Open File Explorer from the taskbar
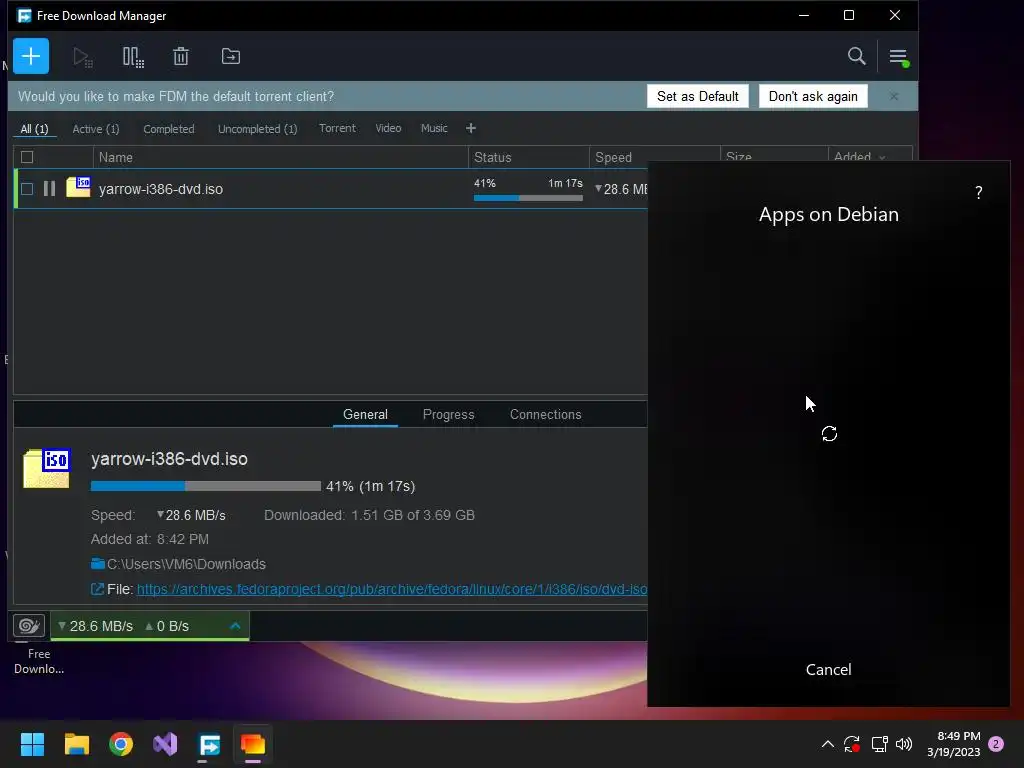The image size is (1024, 768). tap(76, 744)
